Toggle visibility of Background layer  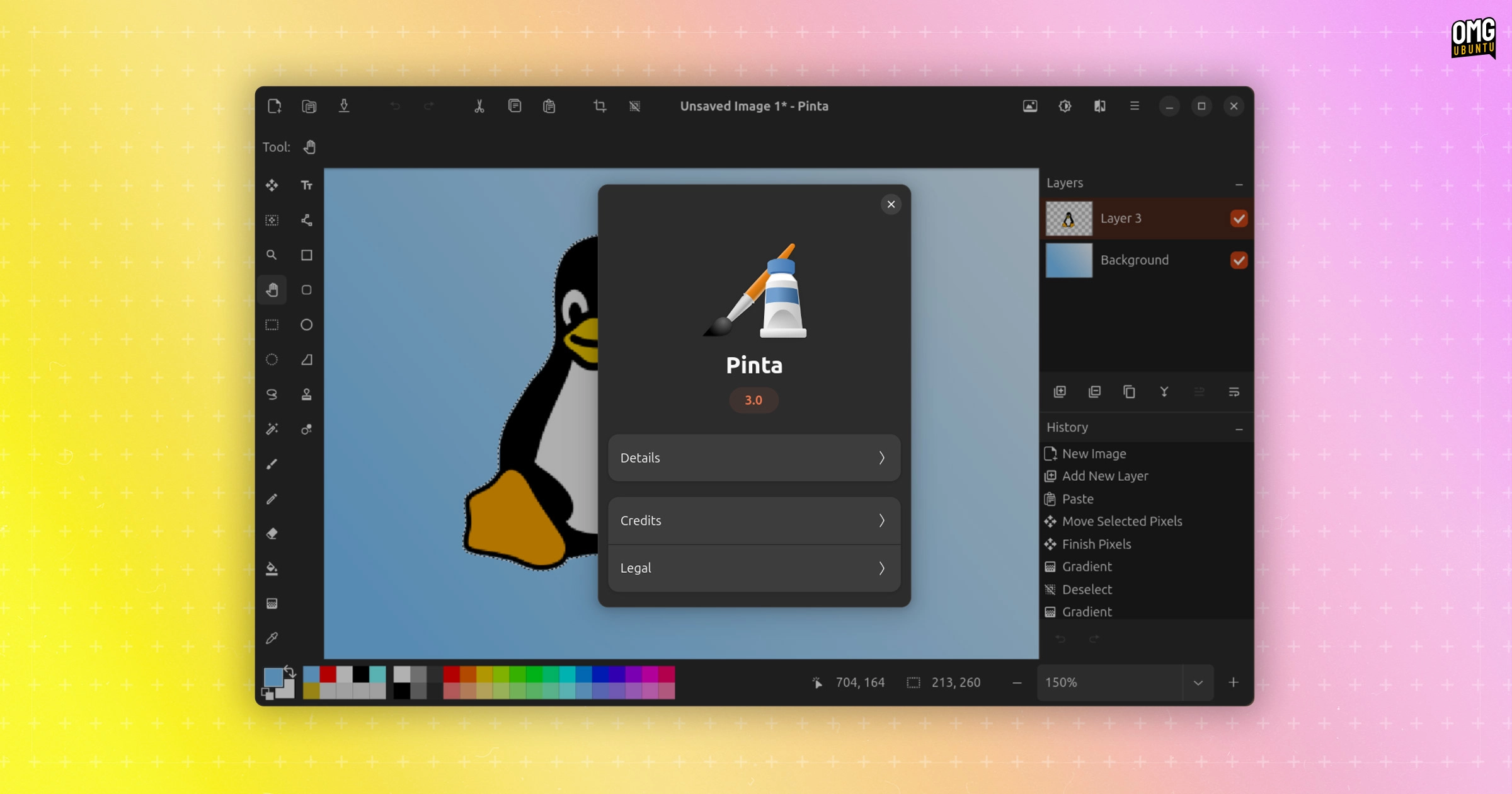pyautogui.click(x=1240, y=260)
